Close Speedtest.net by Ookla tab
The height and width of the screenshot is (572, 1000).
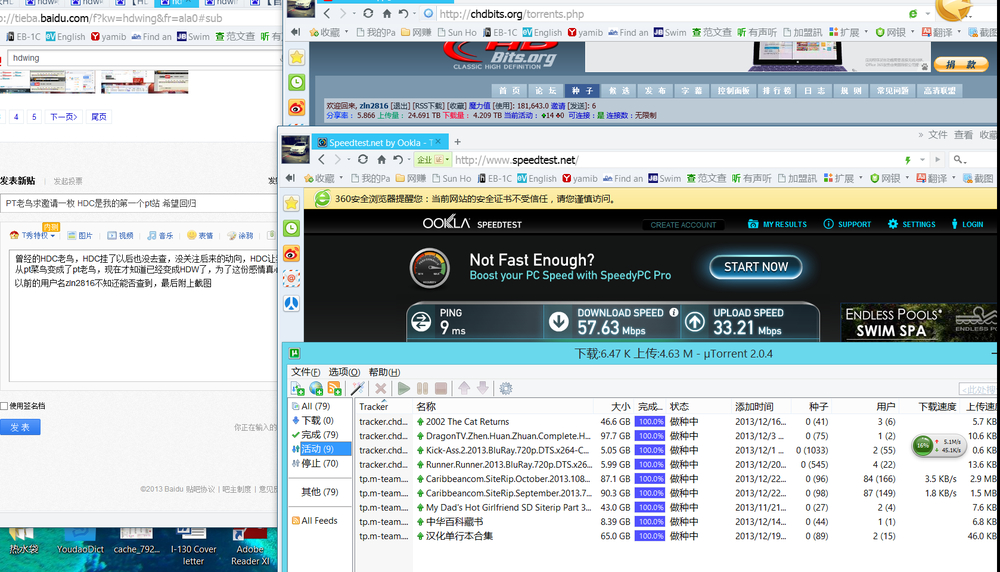438,142
